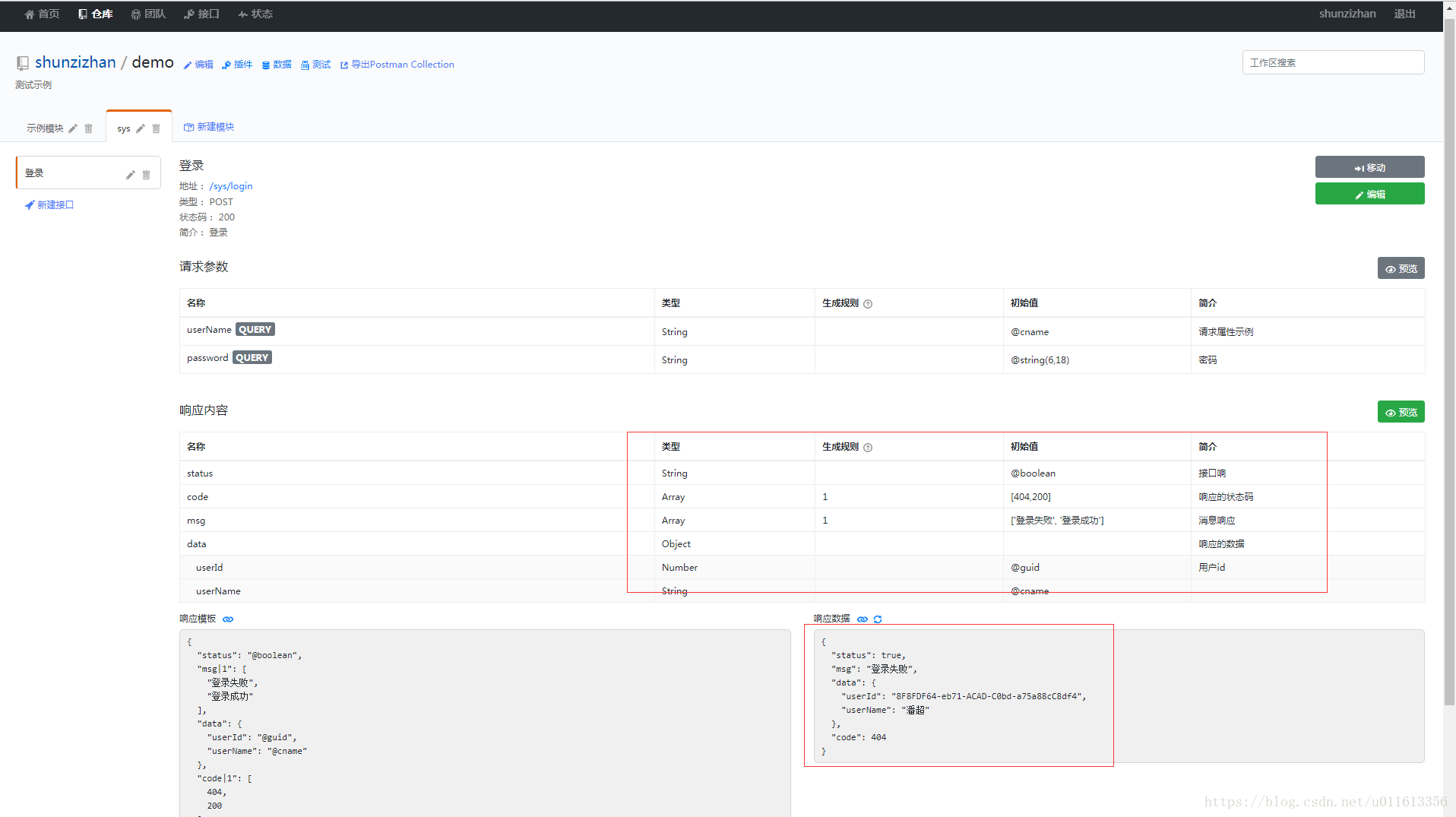This screenshot has height=817, width=1456.
Task: Click the QUERY badge next to password
Action: tap(252, 358)
